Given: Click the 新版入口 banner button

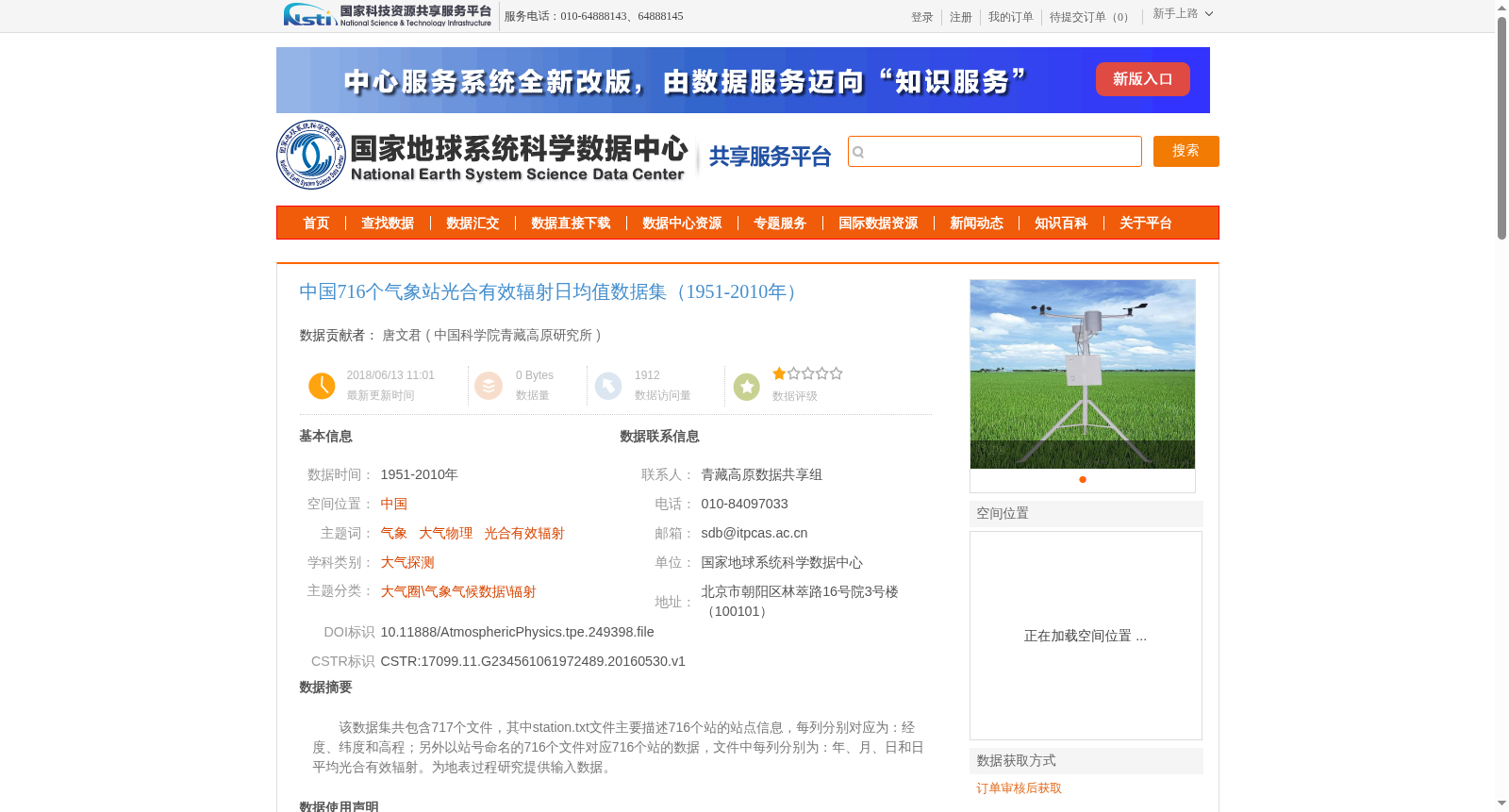Looking at the screenshot, I should tap(1143, 79).
